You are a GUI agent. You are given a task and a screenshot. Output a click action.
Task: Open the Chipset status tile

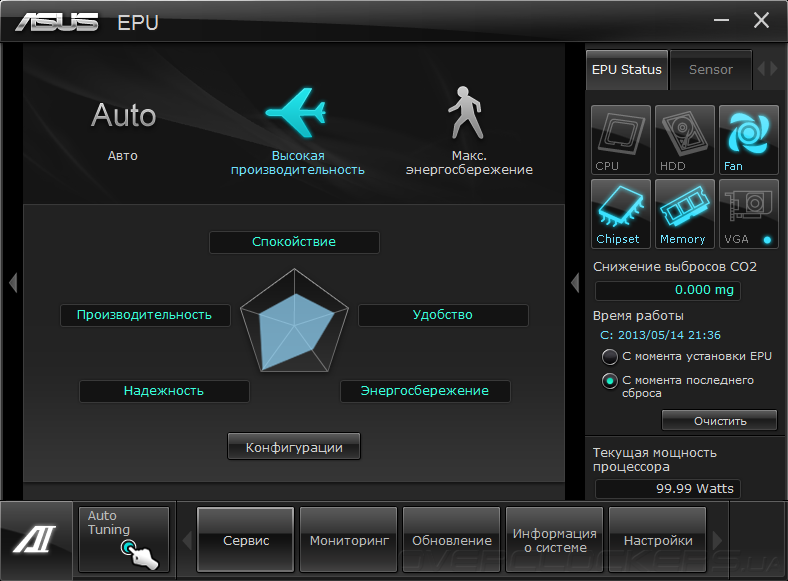621,214
